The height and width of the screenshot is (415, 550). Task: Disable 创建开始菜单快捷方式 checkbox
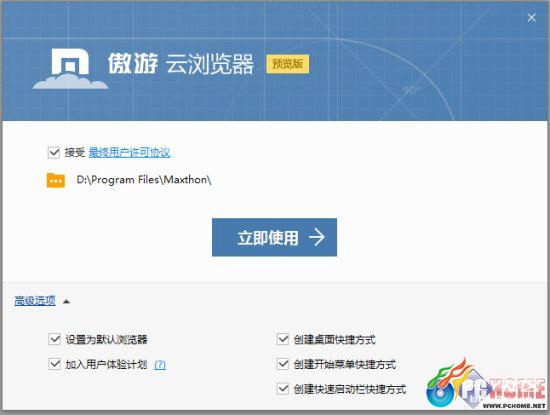tap(283, 364)
